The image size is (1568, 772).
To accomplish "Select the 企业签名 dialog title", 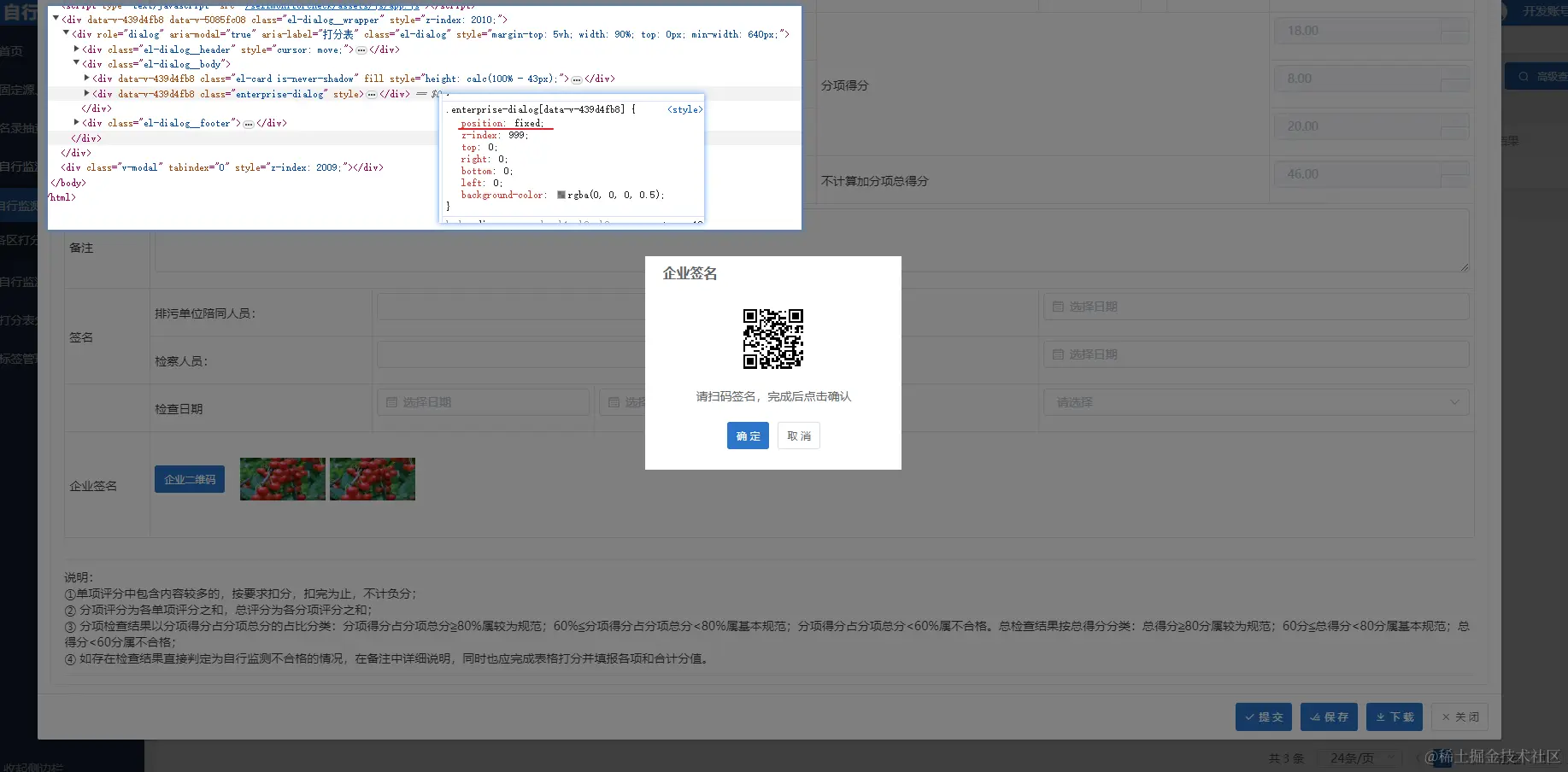I will tap(690, 273).
